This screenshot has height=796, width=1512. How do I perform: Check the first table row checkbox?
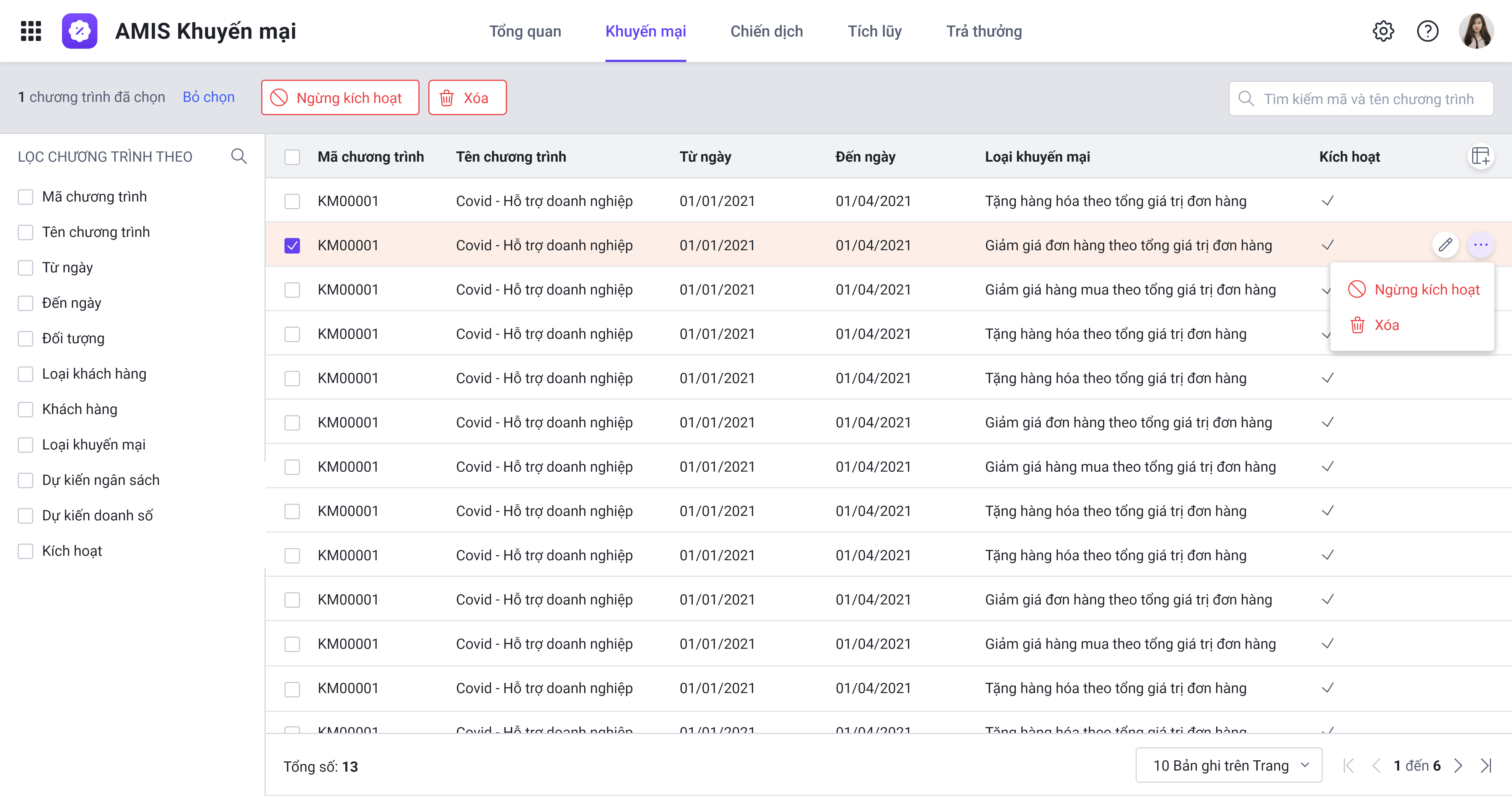pyautogui.click(x=292, y=201)
